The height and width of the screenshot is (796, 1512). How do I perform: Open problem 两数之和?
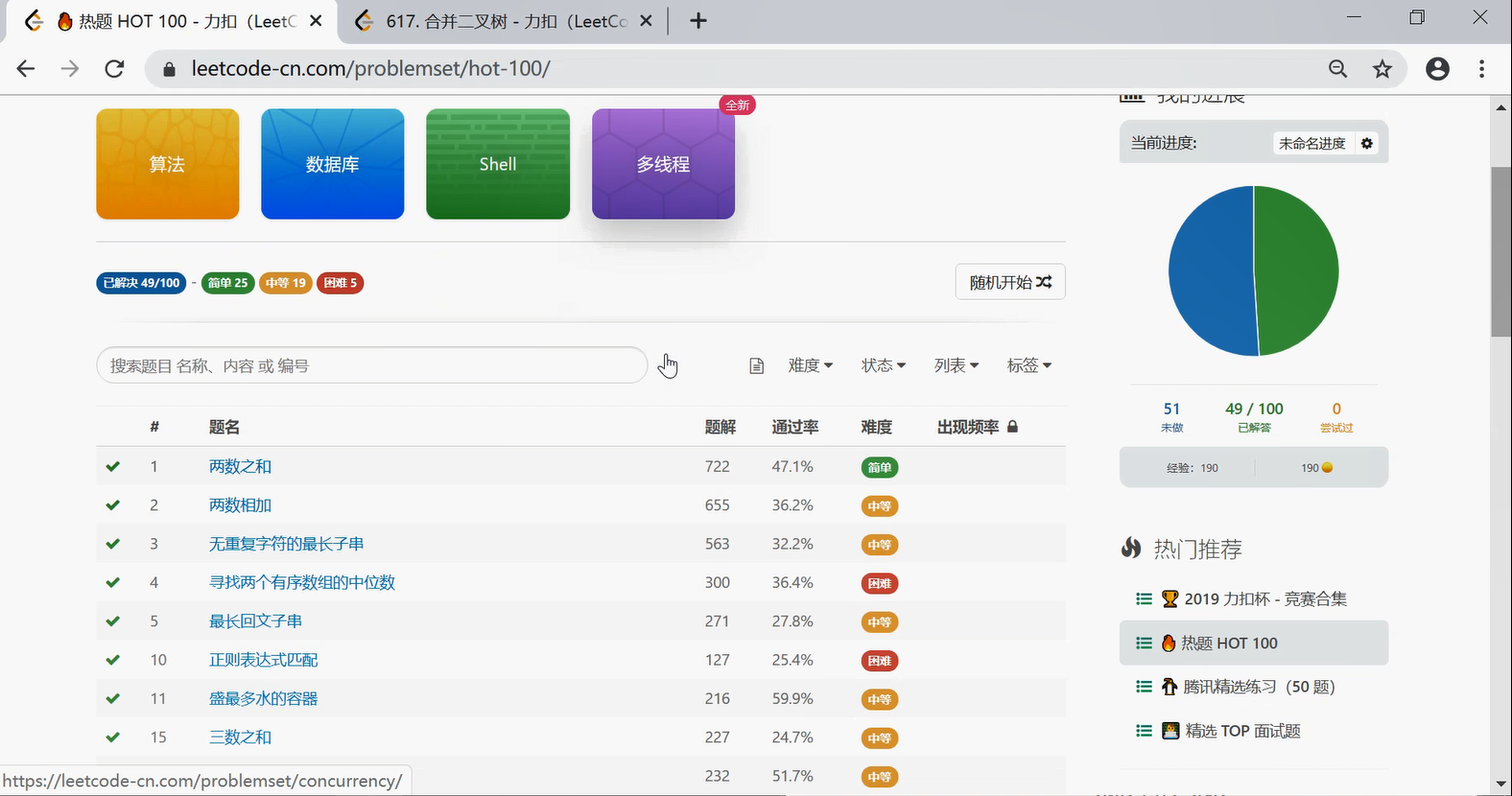point(240,467)
